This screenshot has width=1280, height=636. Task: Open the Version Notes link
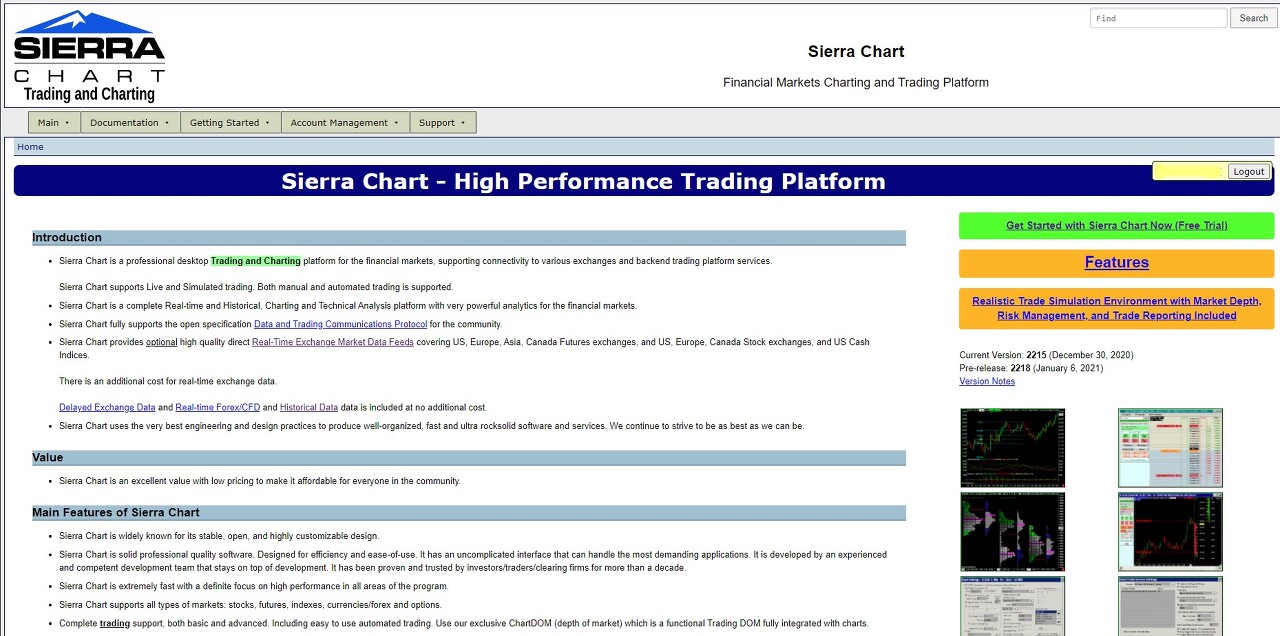(x=987, y=381)
